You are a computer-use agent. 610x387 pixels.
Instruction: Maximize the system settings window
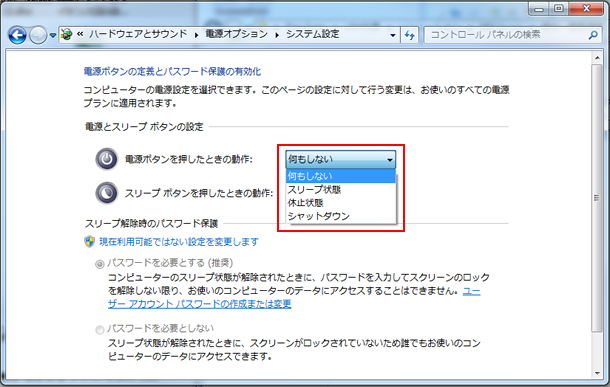[x=559, y=9]
